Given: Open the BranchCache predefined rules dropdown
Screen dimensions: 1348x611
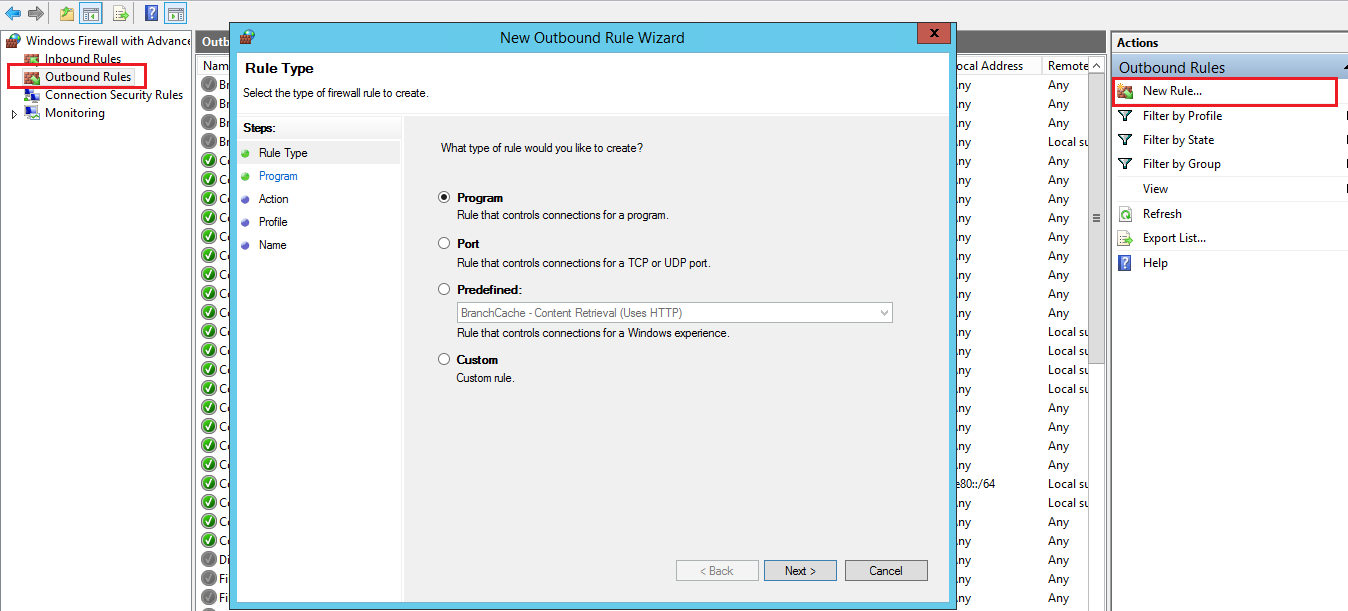Looking at the screenshot, I should 883,312.
